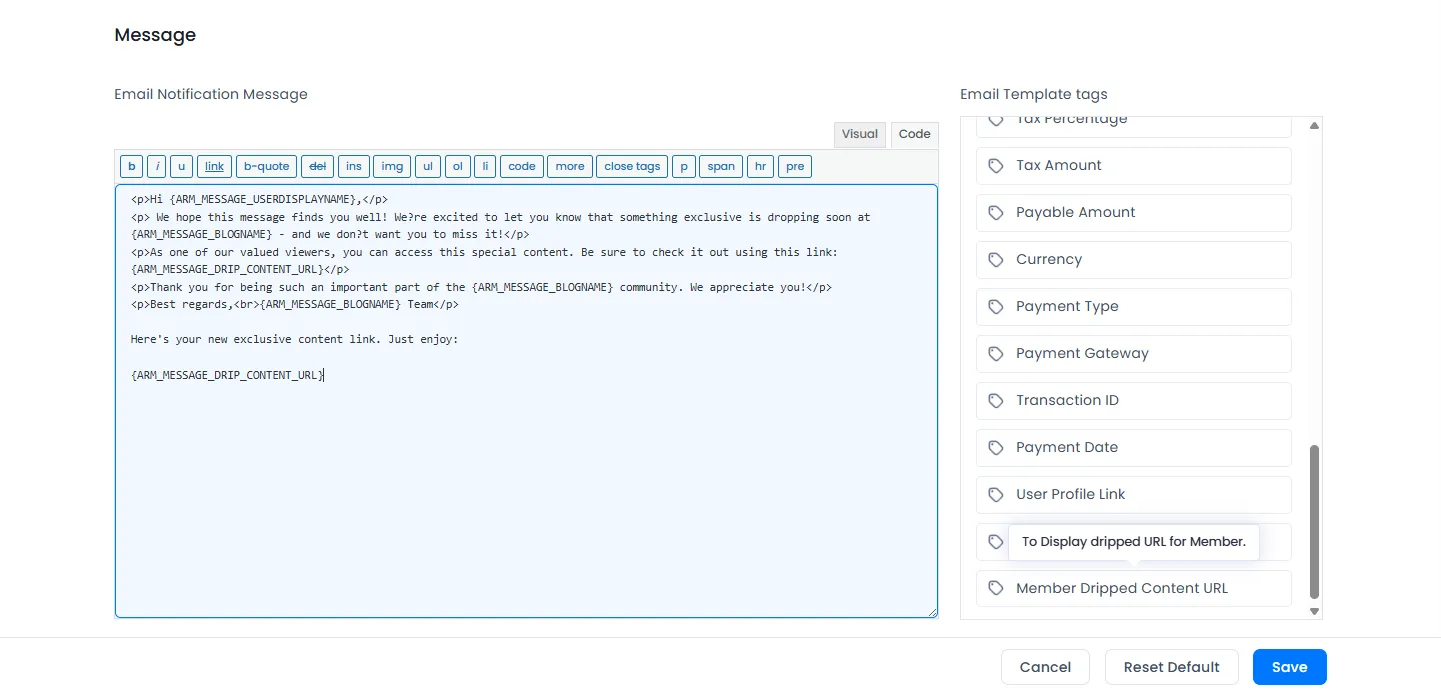Toggle bold formatting with the b button
Screen dimensions: 1441x690
click(131, 166)
